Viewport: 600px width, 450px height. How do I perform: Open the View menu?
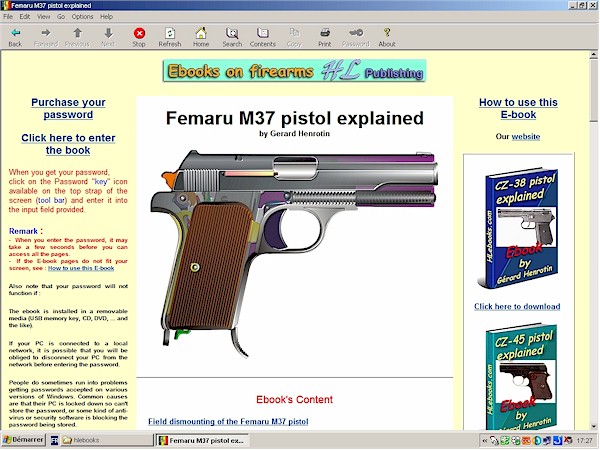tap(44, 16)
